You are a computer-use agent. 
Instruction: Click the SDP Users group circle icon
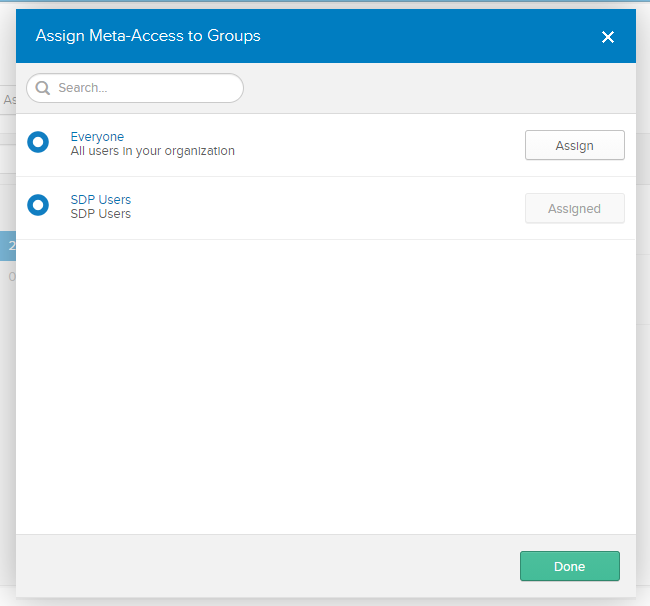[38, 205]
